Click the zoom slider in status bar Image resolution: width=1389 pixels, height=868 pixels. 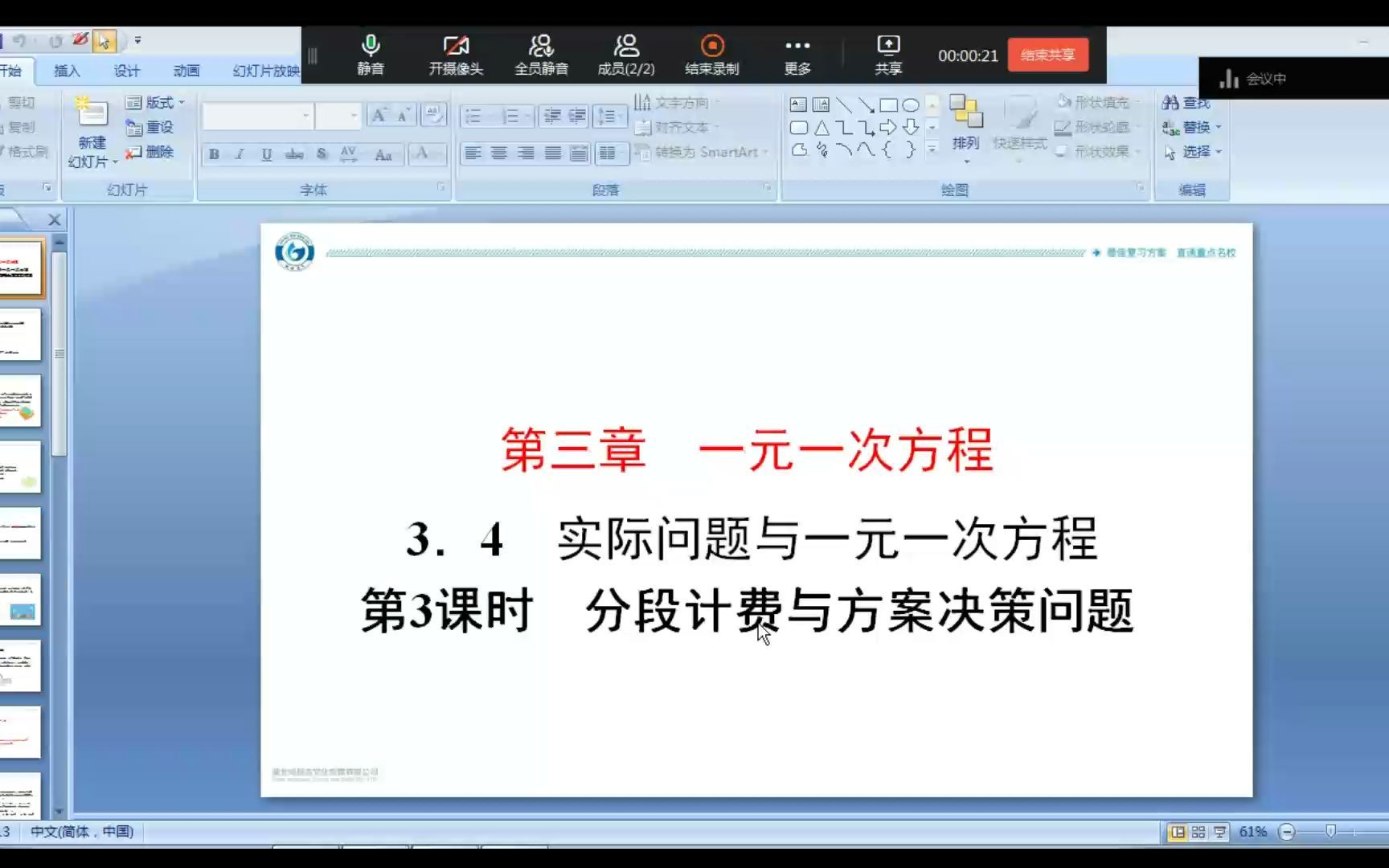(x=1331, y=832)
